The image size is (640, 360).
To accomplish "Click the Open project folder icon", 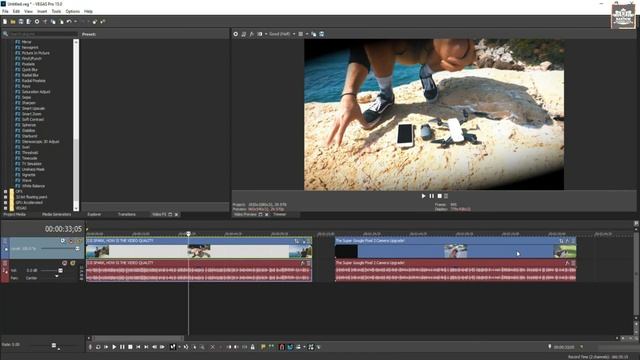I will (x=13, y=21).
